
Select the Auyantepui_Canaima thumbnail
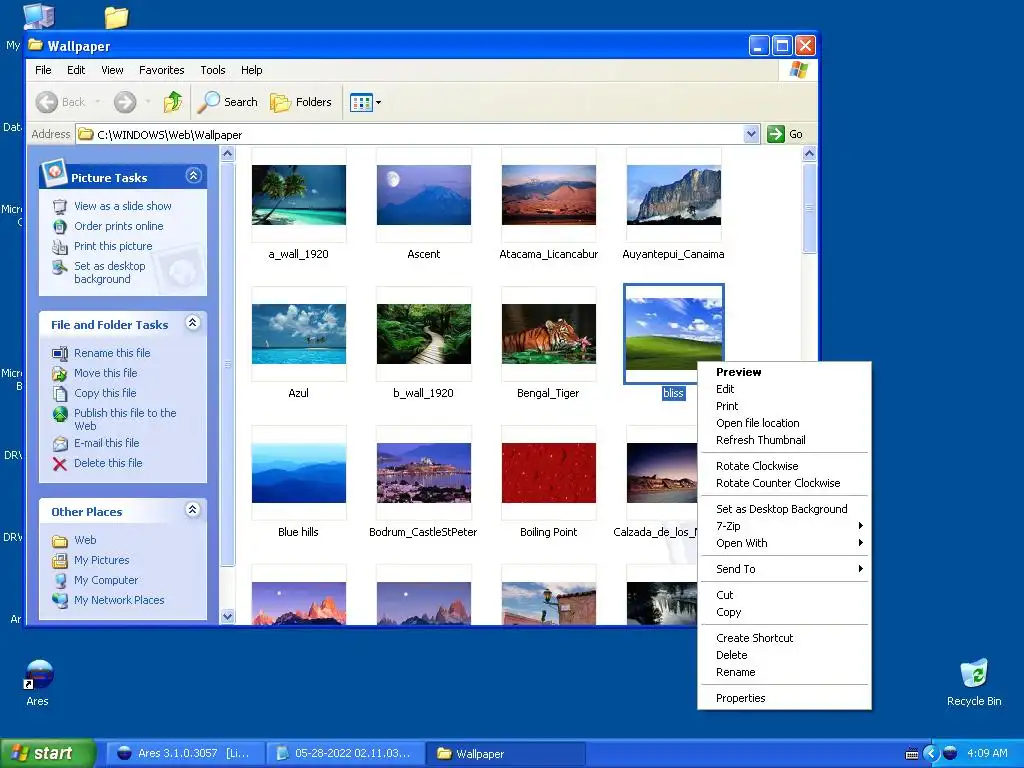click(x=673, y=195)
